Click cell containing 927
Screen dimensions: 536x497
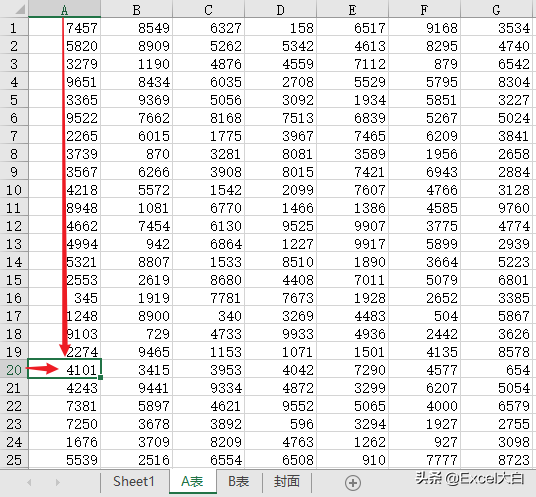(425, 442)
